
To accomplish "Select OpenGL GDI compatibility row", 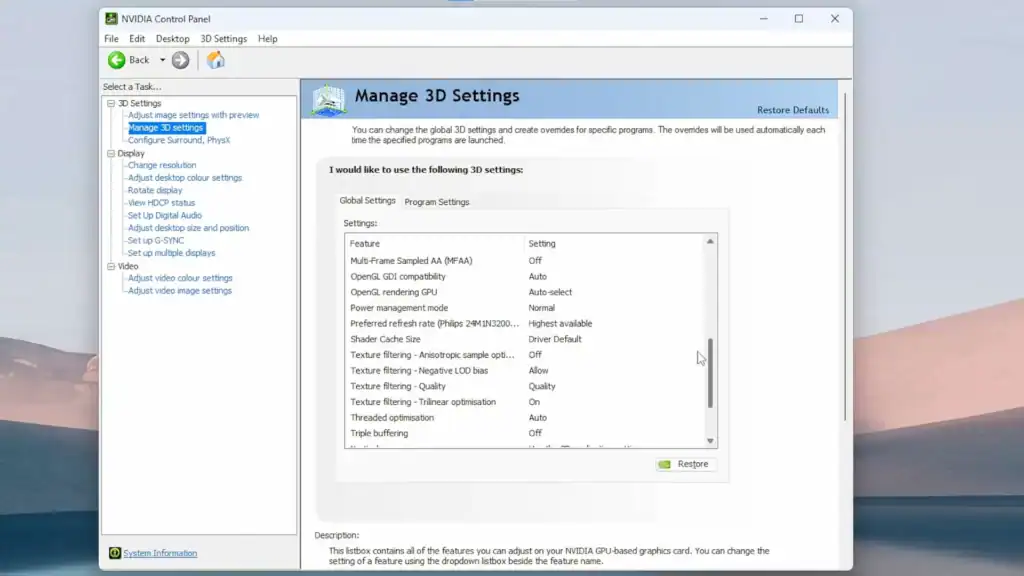I will (x=525, y=276).
